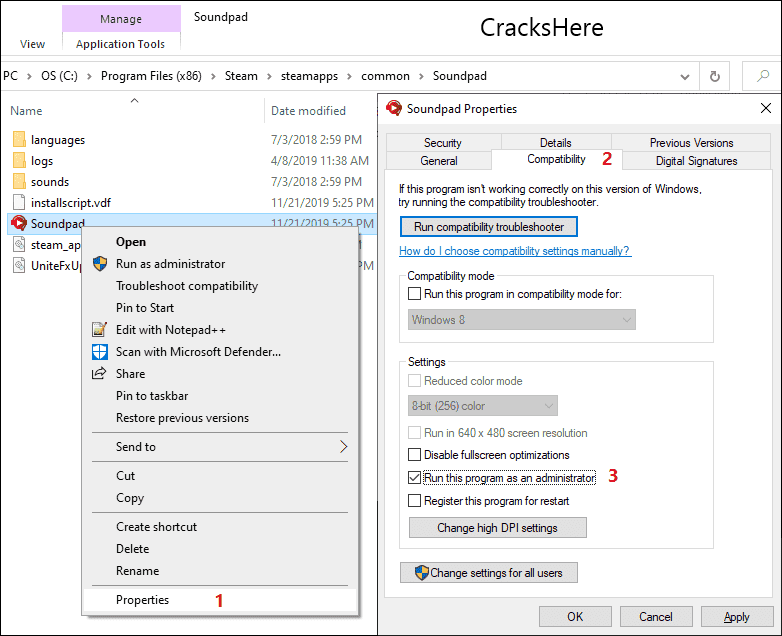The width and height of the screenshot is (782, 636).
Task: Click the sounds folder icon
Action: (19, 181)
